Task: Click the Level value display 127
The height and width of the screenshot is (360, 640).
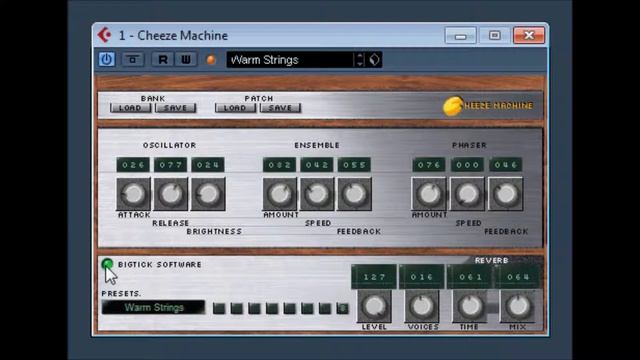Action: pos(374,277)
